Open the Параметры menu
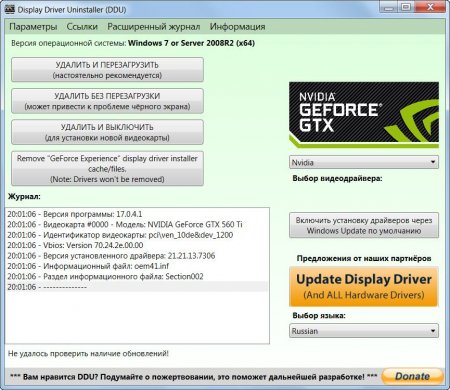The height and width of the screenshot is (390, 450). (x=33, y=27)
